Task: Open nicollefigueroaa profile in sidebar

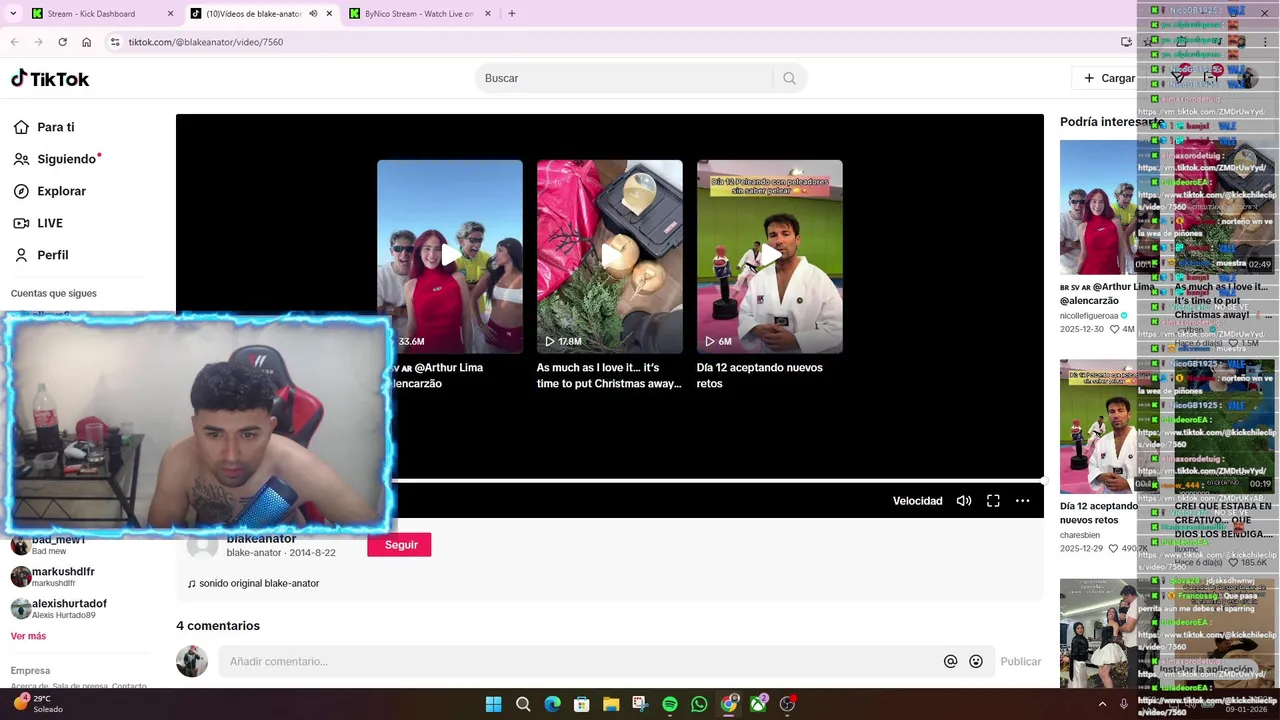Action: tap(1093, 316)
